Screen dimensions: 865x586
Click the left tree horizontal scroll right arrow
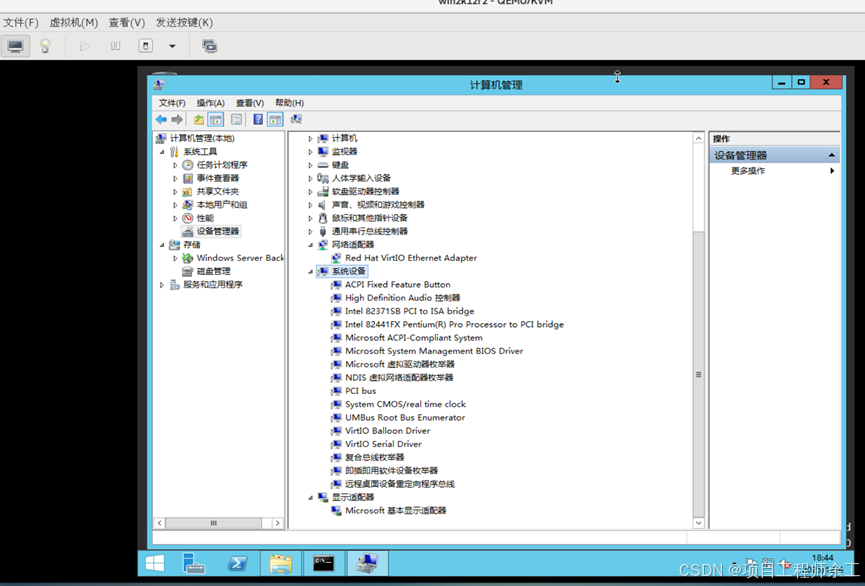278,523
